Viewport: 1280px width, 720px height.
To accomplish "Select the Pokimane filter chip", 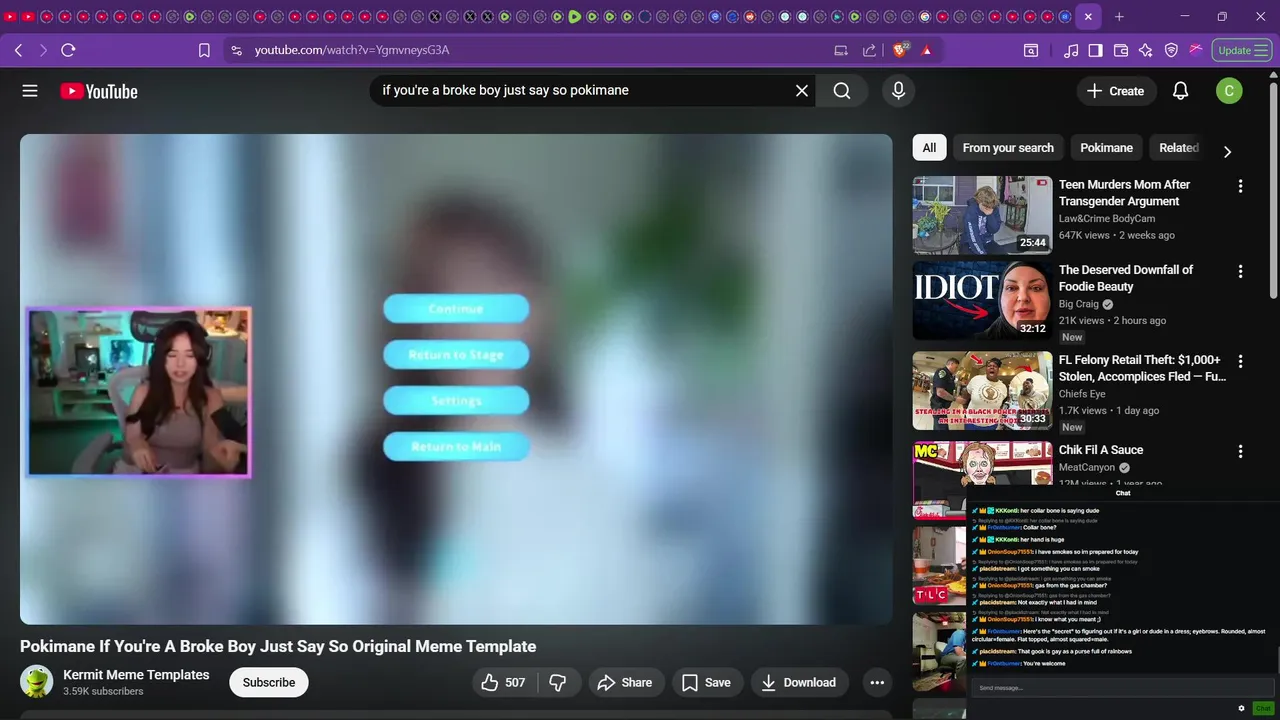I will tap(1106, 148).
